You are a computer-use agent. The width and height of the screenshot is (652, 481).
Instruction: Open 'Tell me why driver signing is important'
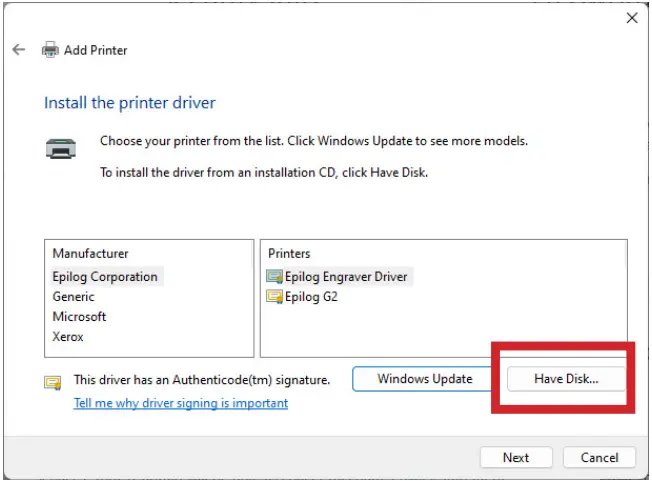181,403
